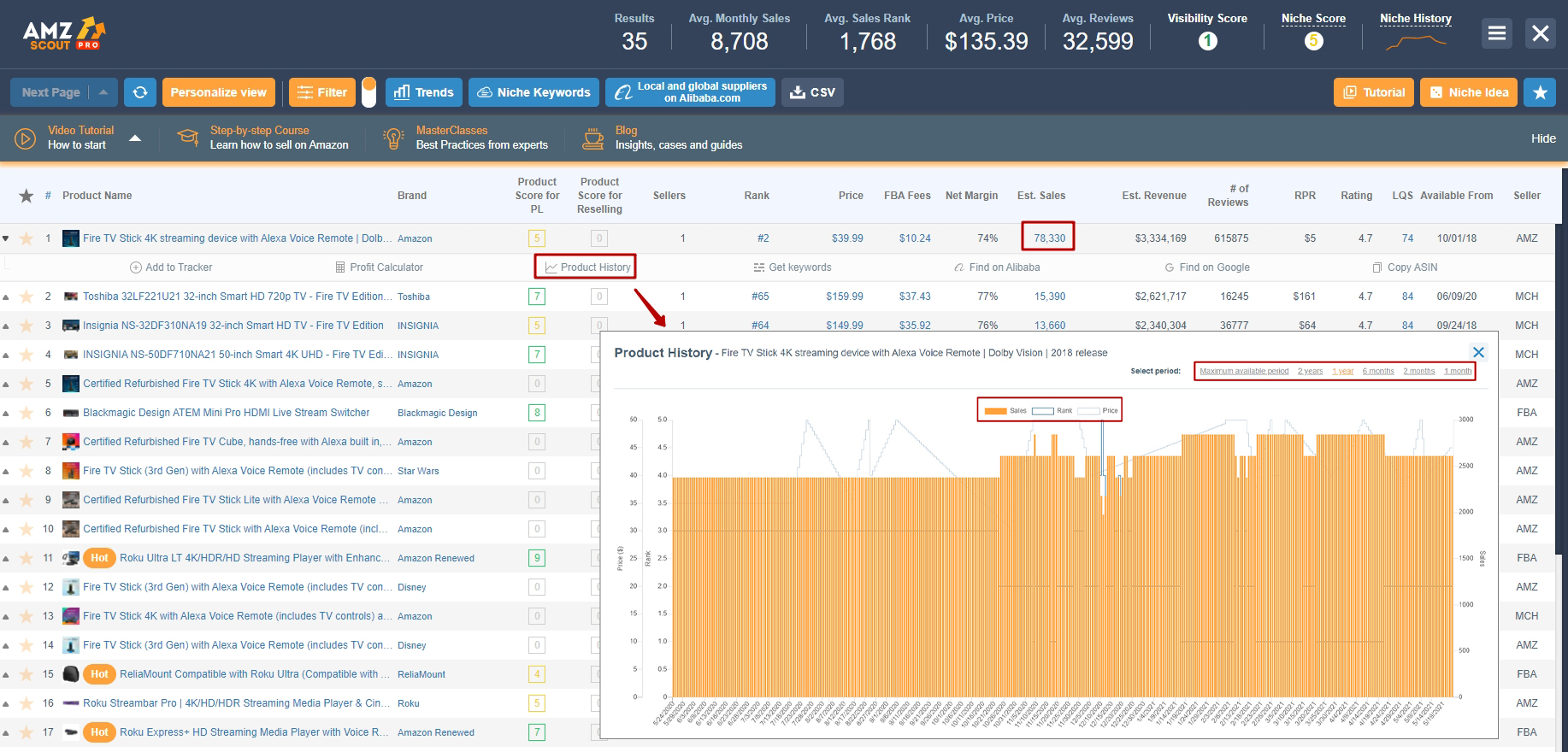This screenshot has width=1568, height=752.
Task: Open Product History for Fire TV Stick
Action: (x=587, y=267)
